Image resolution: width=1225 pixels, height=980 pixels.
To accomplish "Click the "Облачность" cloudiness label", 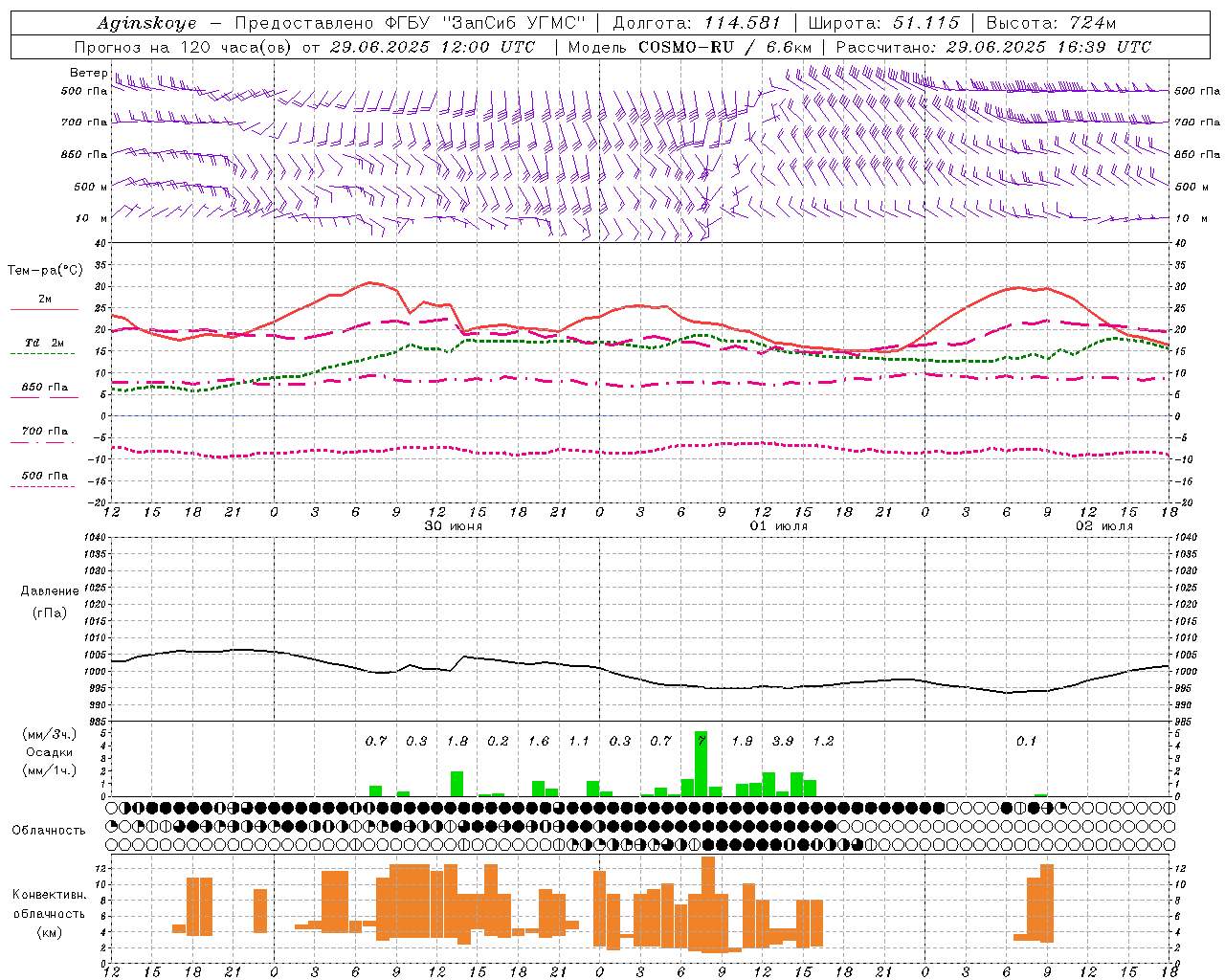I will click(49, 831).
